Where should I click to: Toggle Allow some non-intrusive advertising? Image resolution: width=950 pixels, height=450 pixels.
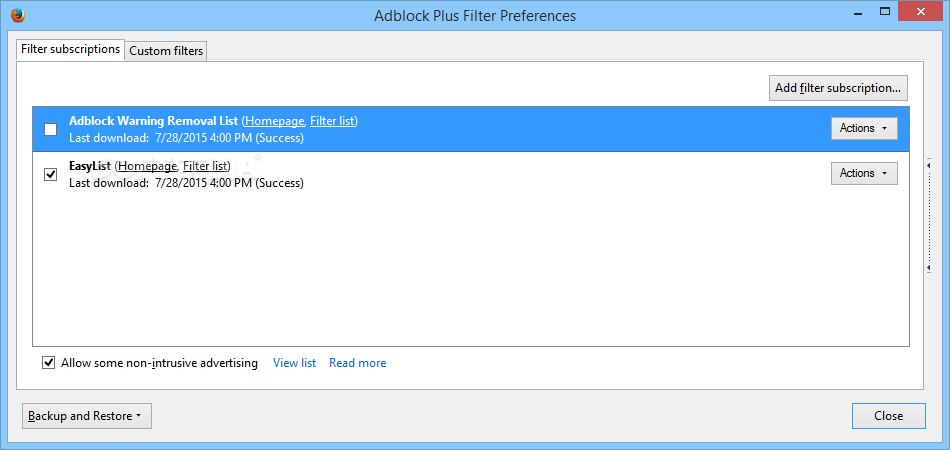tap(48, 363)
